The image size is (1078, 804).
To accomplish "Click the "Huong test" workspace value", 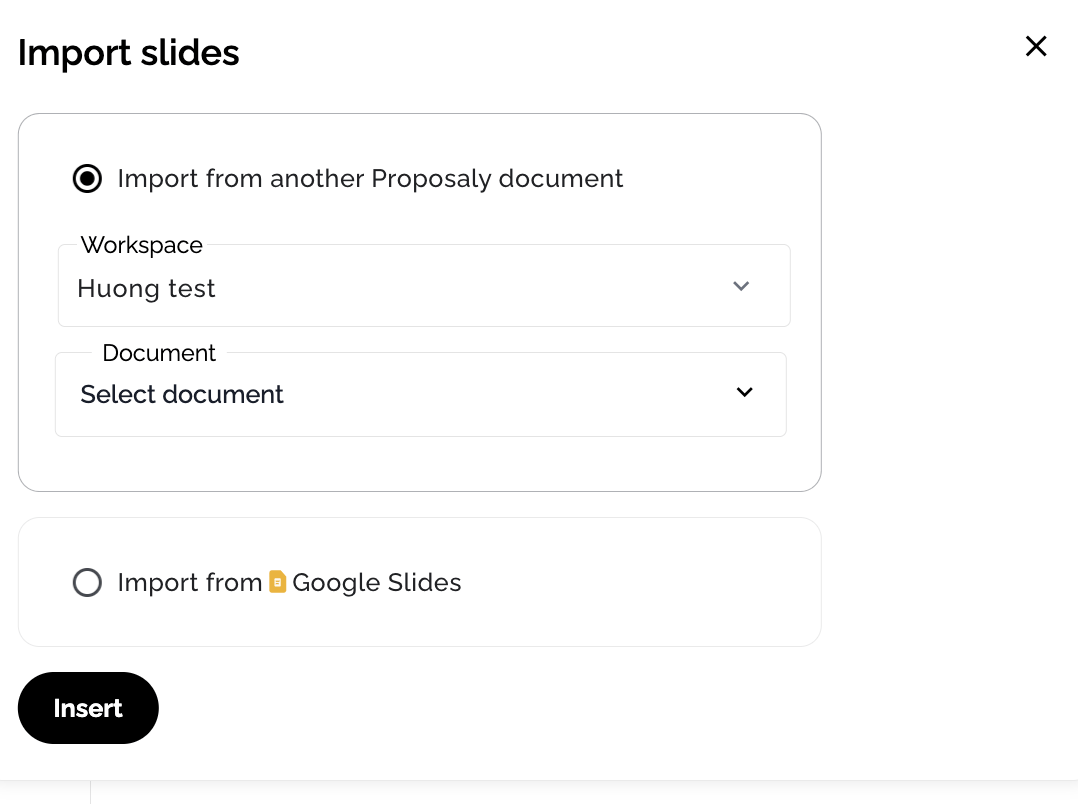I will coord(146,289).
